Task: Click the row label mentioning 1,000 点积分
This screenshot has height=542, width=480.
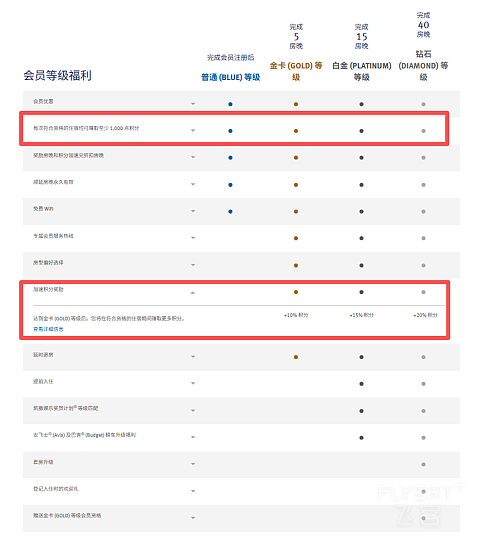Action: coord(86,128)
